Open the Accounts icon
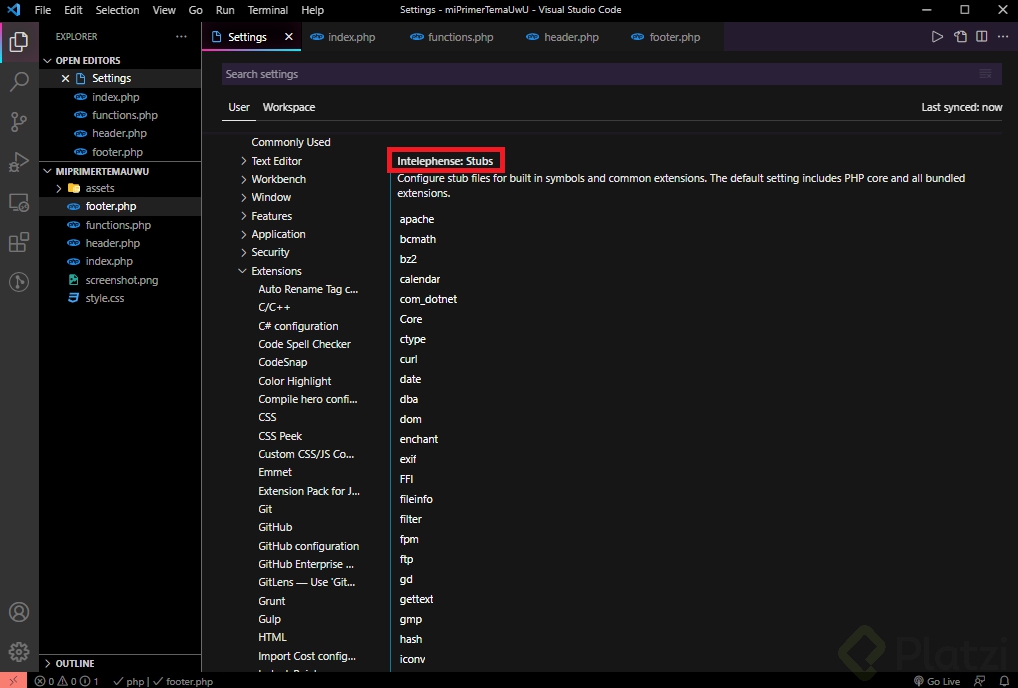 (19, 612)
